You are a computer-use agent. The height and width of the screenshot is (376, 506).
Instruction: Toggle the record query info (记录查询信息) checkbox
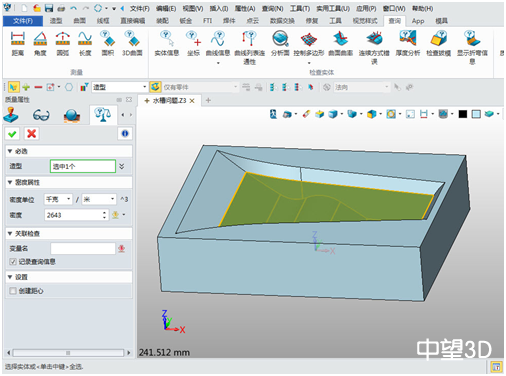13,262
